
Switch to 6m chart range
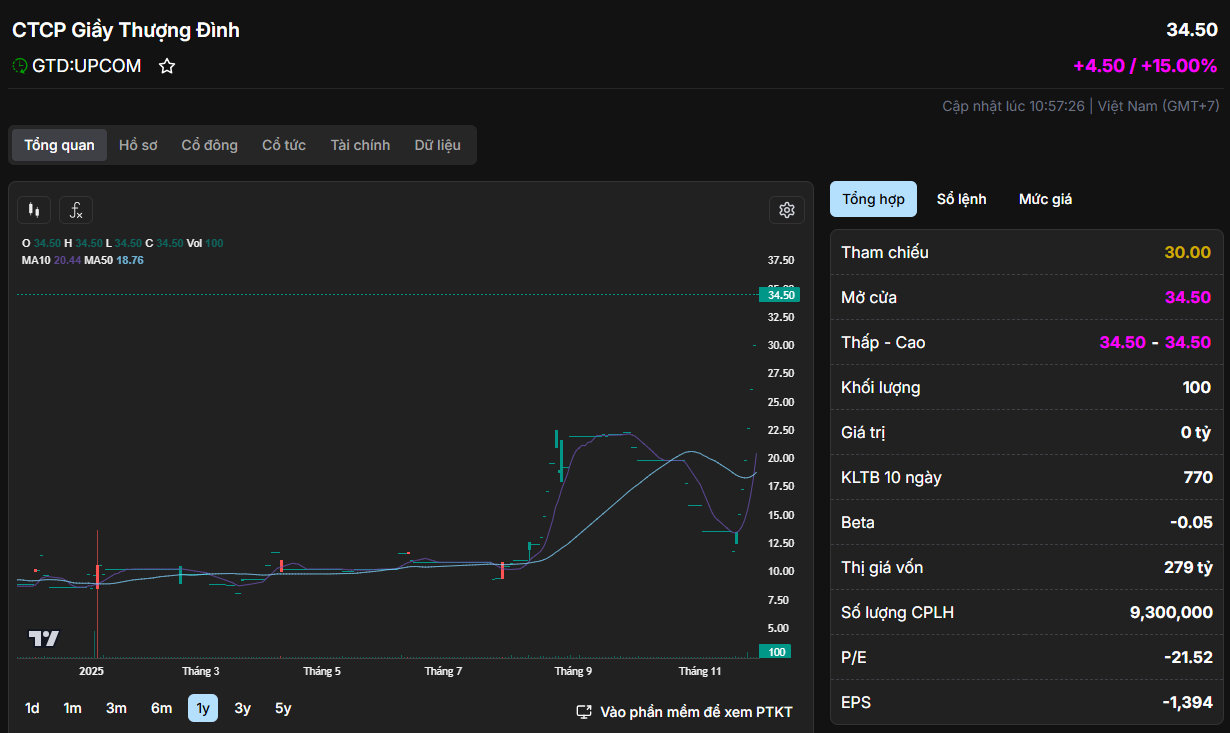tap(161, 708)
